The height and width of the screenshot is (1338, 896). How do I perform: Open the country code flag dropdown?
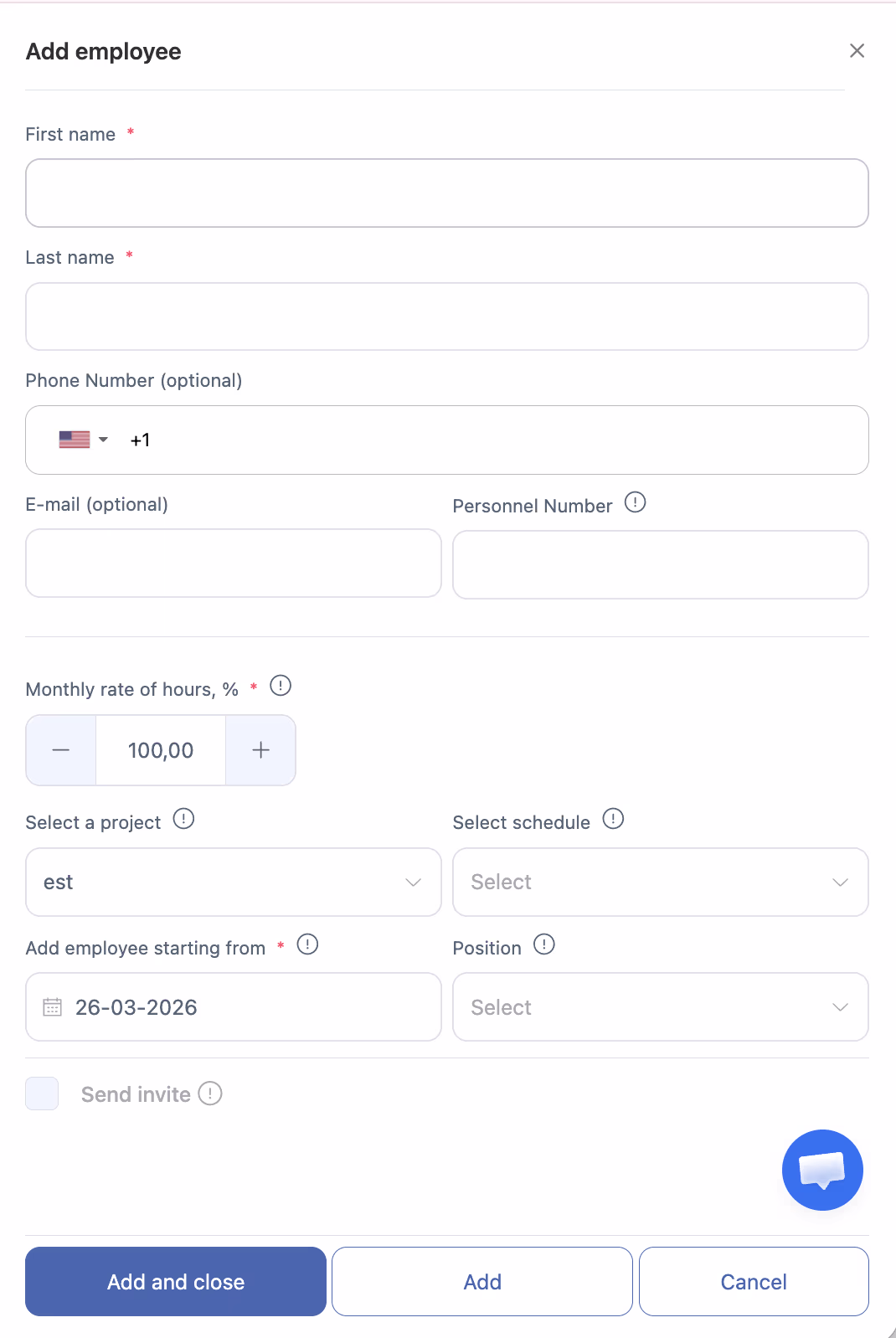click(x=84, y=440)
